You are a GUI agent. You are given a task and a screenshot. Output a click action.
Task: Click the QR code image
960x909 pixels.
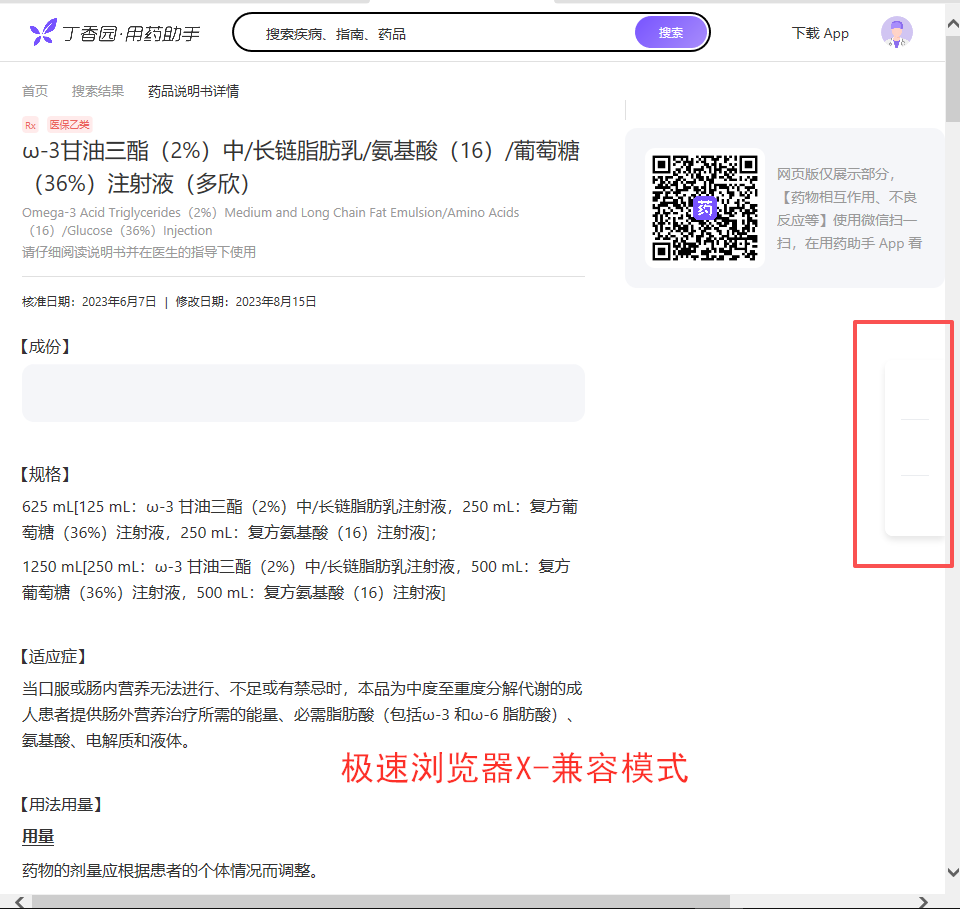click(x=704, y=208)
